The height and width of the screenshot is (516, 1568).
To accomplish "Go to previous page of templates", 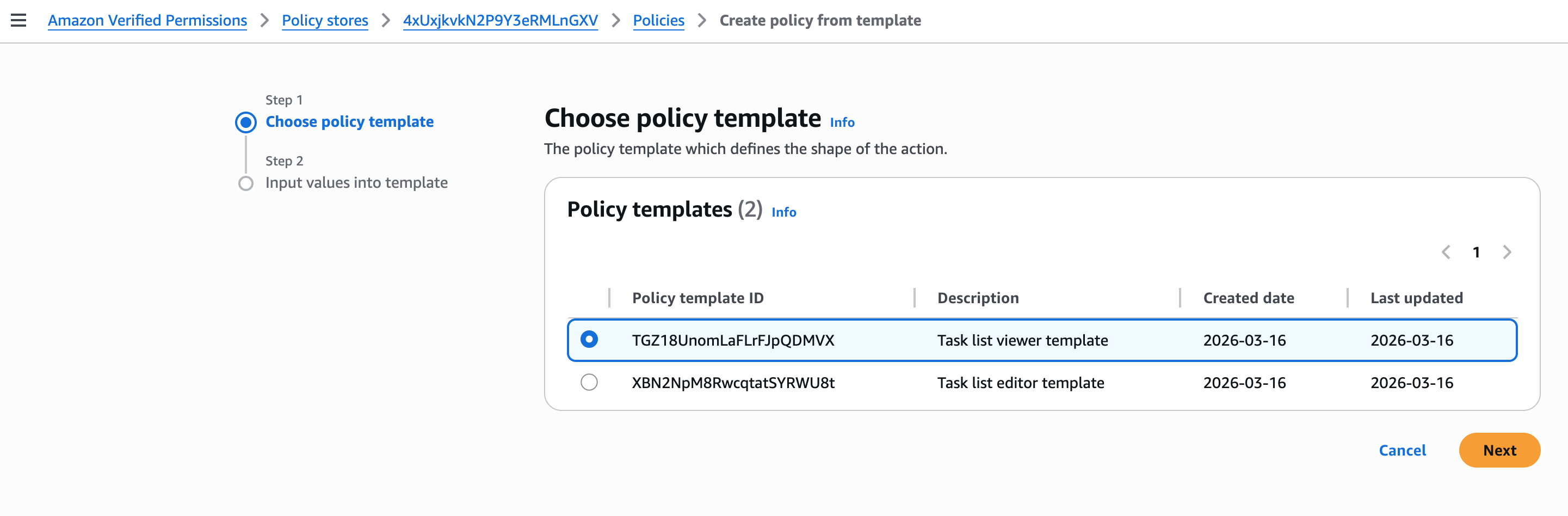I will [x=1446, y=252].
